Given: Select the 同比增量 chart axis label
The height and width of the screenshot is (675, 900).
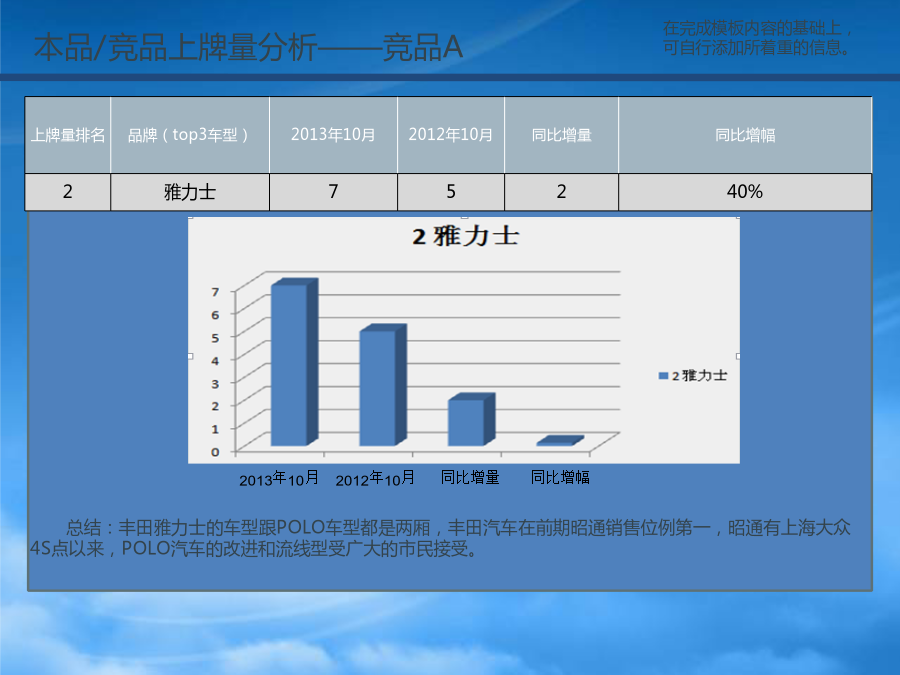Looking at the screenshot, I should tap(470, 477).
